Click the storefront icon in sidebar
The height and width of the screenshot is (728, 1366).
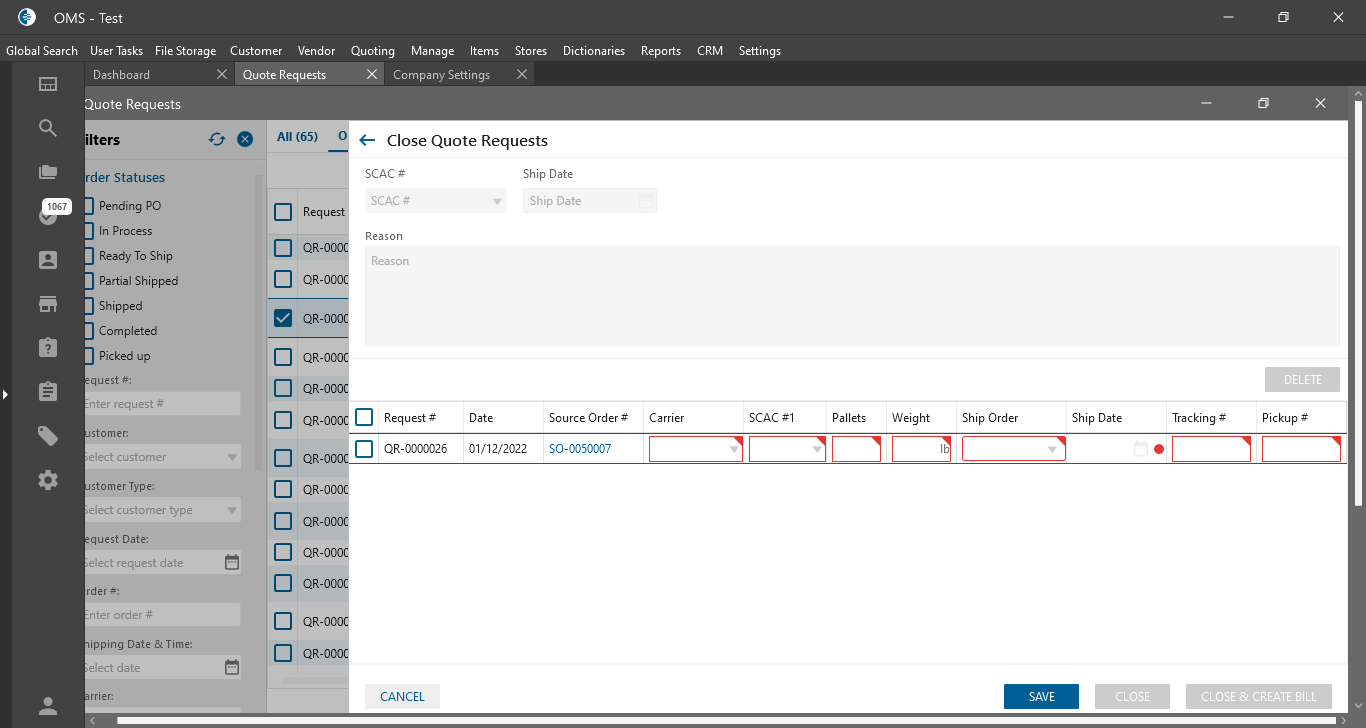48,304
